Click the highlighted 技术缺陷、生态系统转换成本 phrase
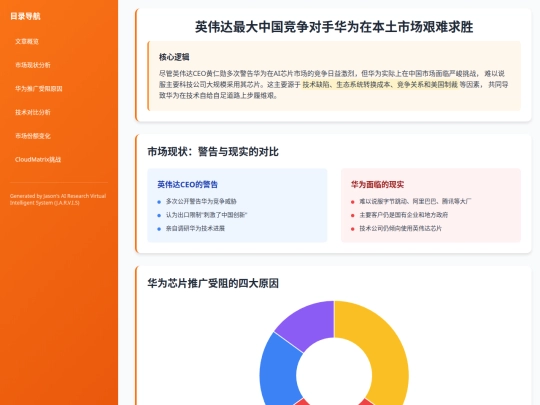 tap(380, 84)
